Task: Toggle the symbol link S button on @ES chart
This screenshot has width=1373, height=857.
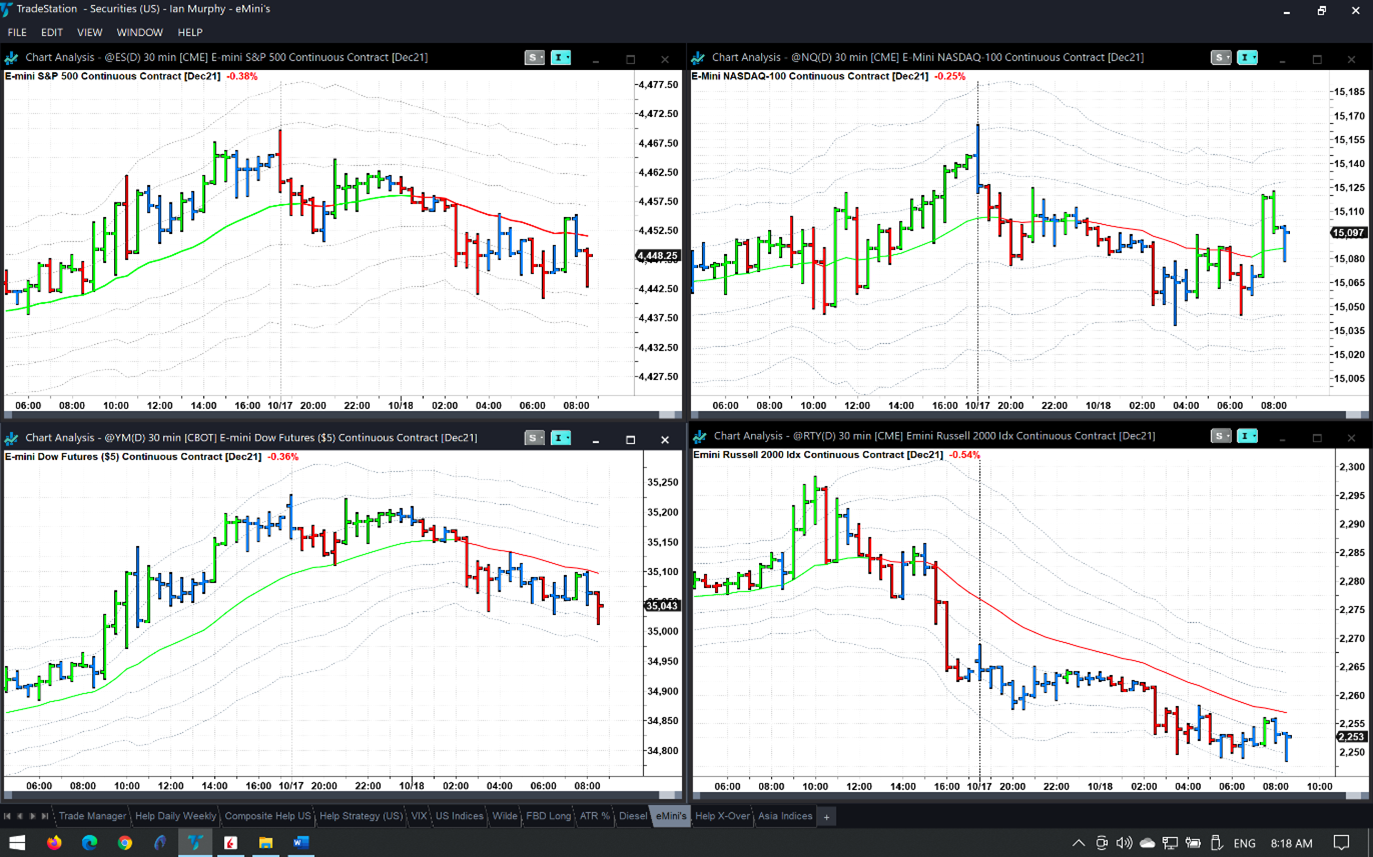Action: 532,58
